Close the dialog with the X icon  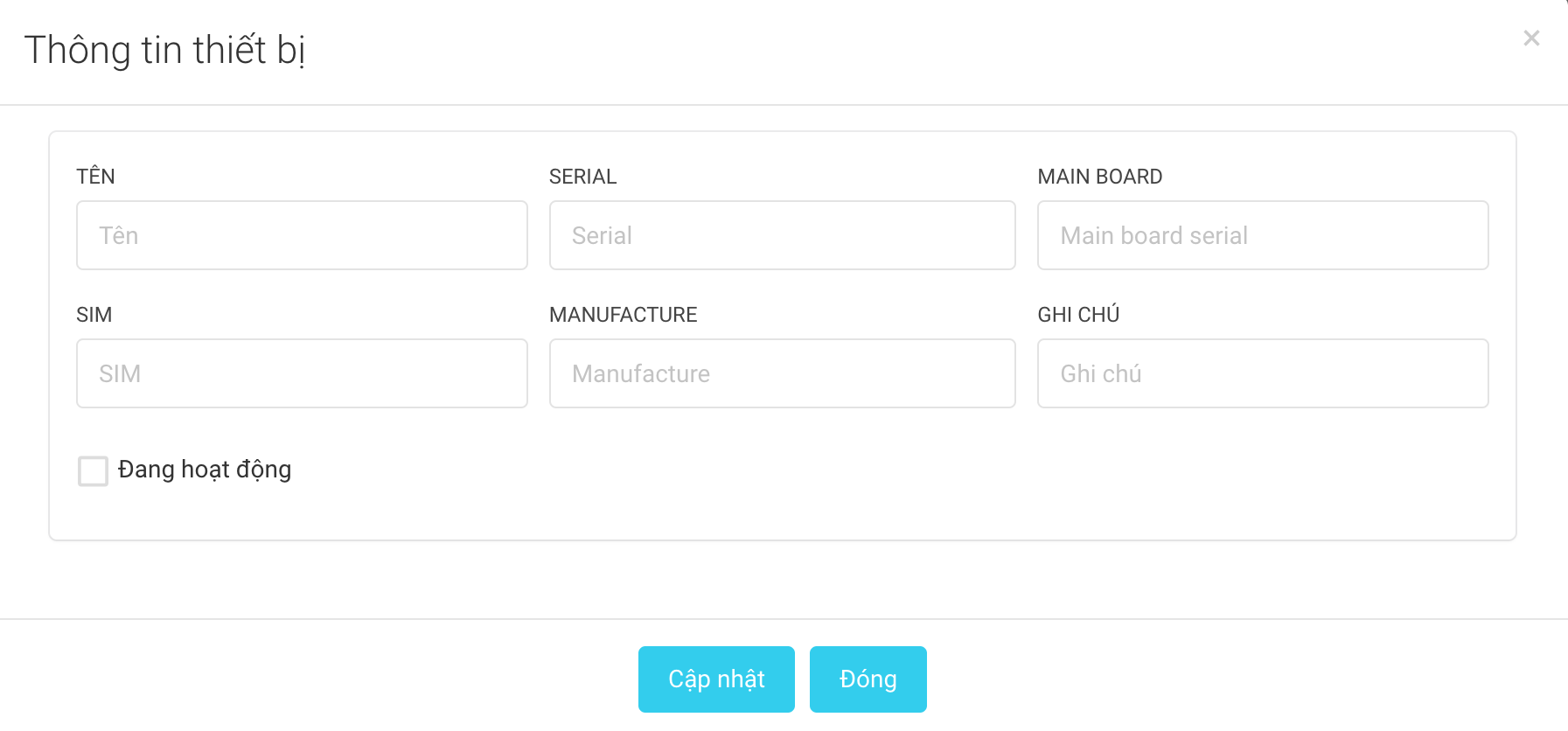[x=1531, y=38]
